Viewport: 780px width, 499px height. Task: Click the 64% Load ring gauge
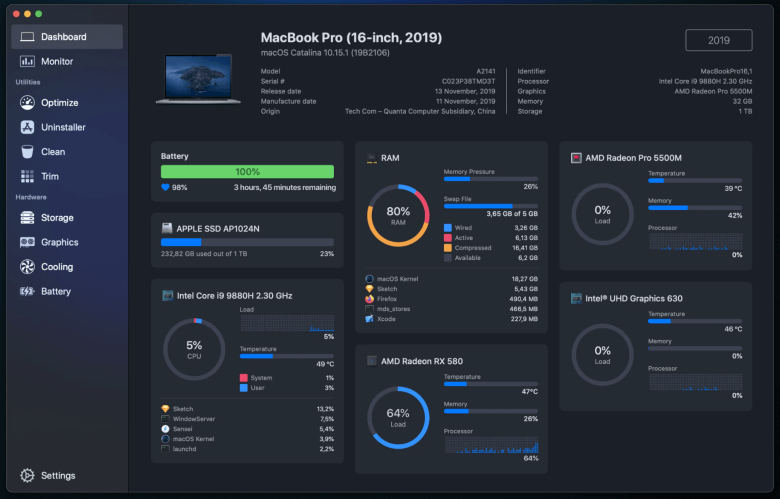(398, 418)
